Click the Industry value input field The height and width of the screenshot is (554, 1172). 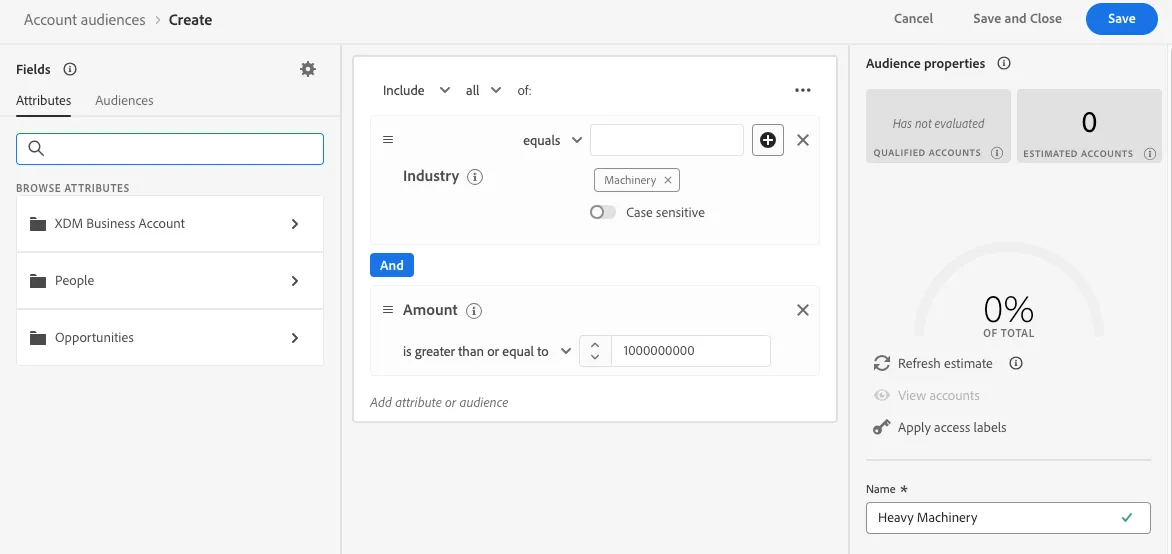pyautogui.click(x=667, y=140)
